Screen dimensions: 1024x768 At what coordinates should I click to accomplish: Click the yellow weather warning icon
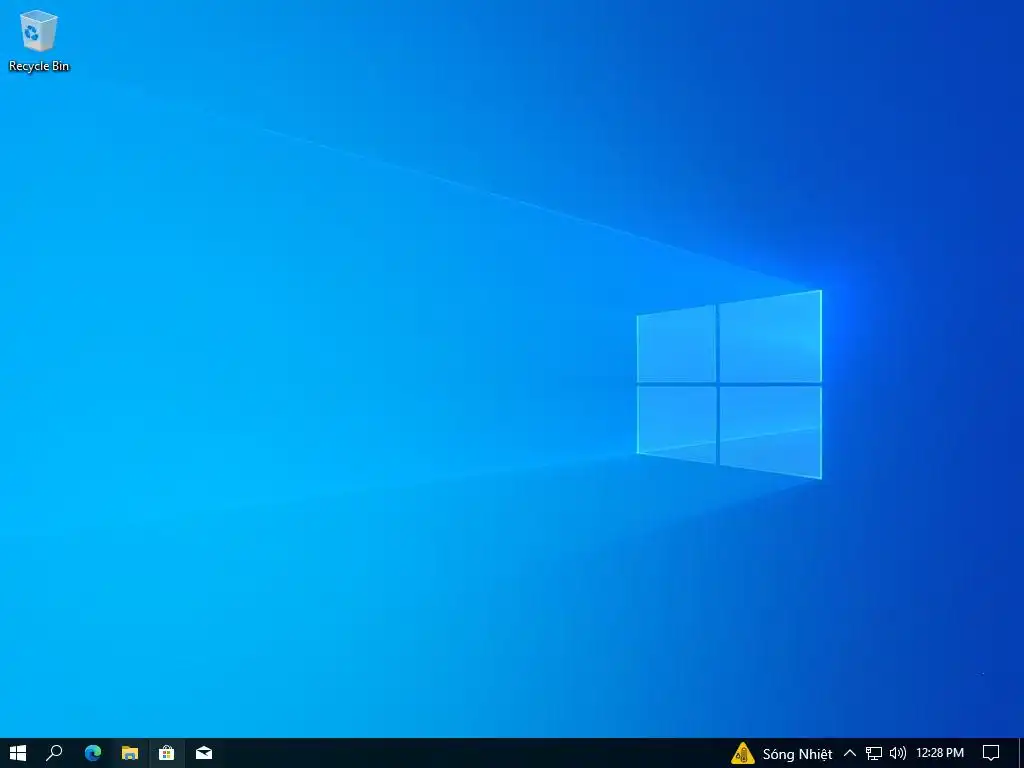pos(743,753)
